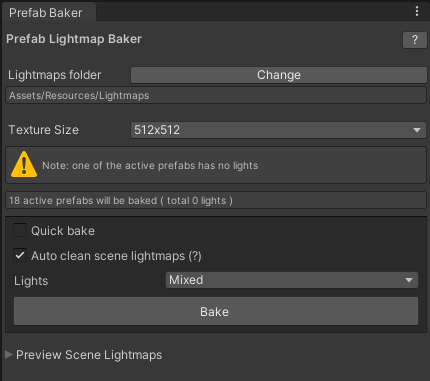Click the yellow warning triangle icon
430x381 pixels.
[x=24, y=164]
